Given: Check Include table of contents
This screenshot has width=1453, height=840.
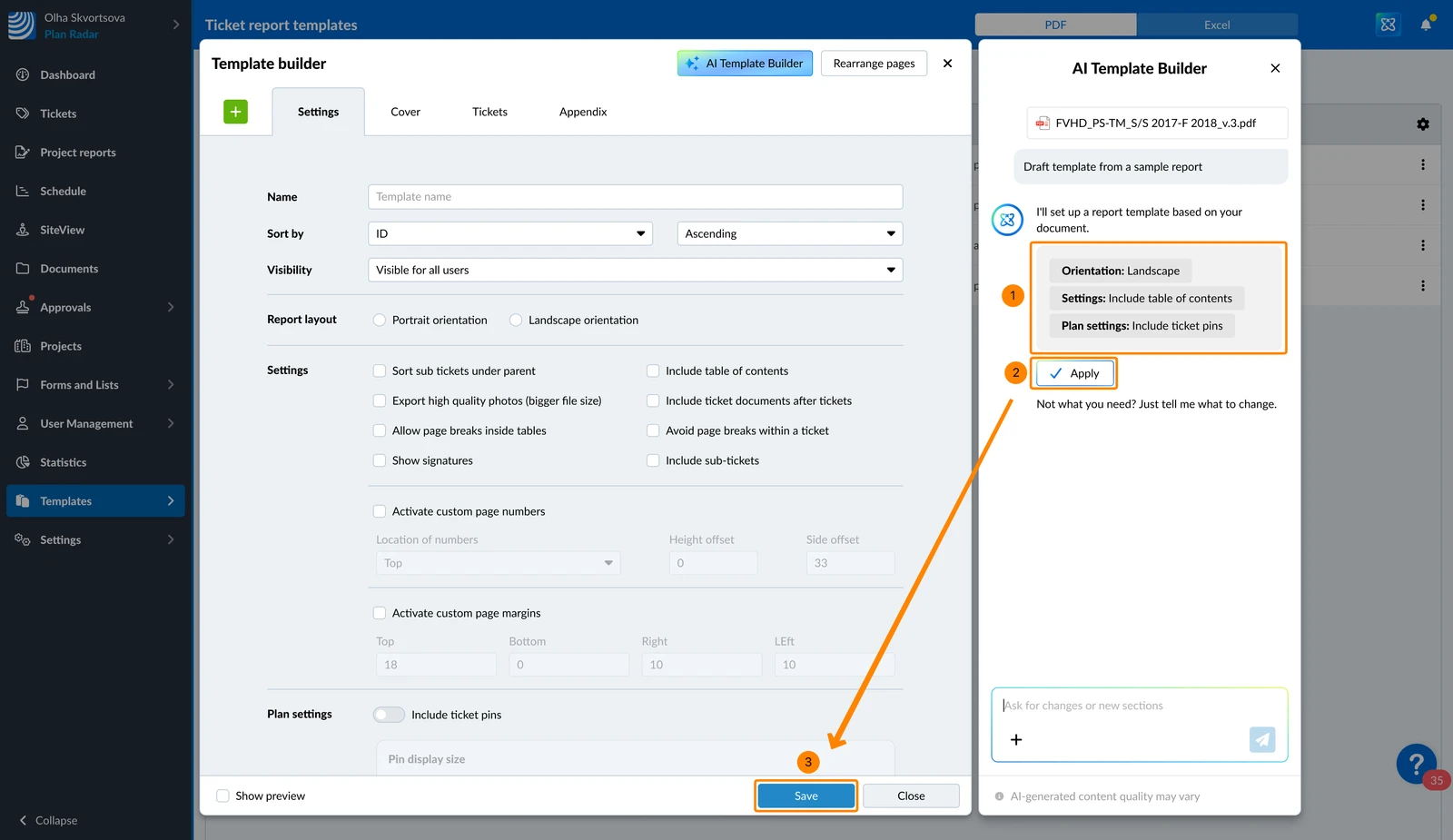Looking at the screenshot, I should click(653, 371).
